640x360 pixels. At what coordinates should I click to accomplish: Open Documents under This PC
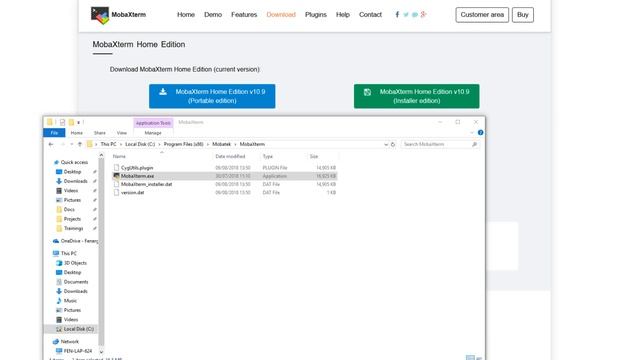coord(76,282)
